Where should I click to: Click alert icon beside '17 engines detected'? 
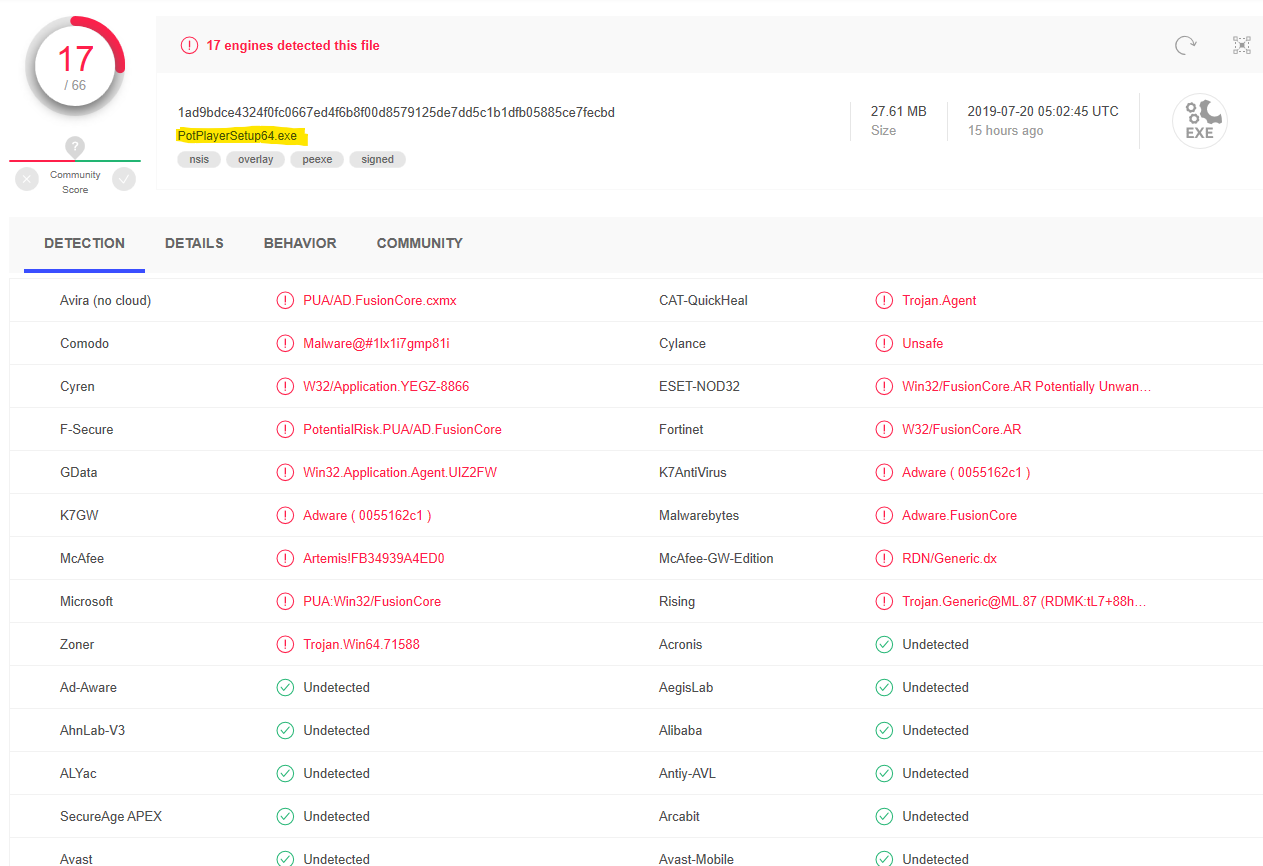pos(189,45)
